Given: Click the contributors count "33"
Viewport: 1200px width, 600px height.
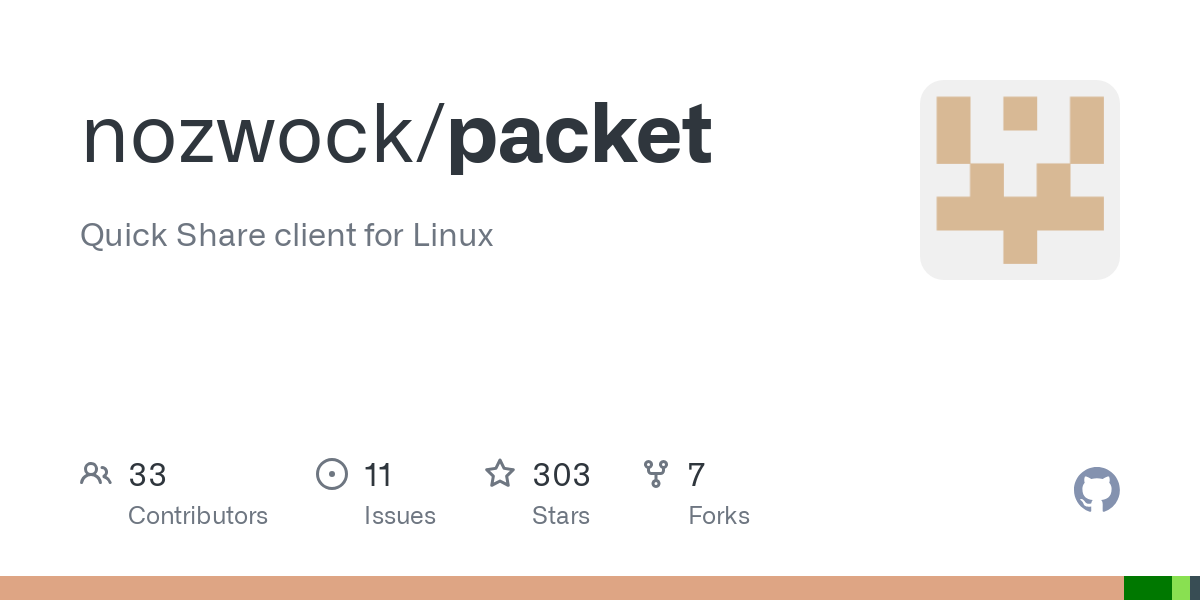Looking at the screenshot, I should 147,475.
